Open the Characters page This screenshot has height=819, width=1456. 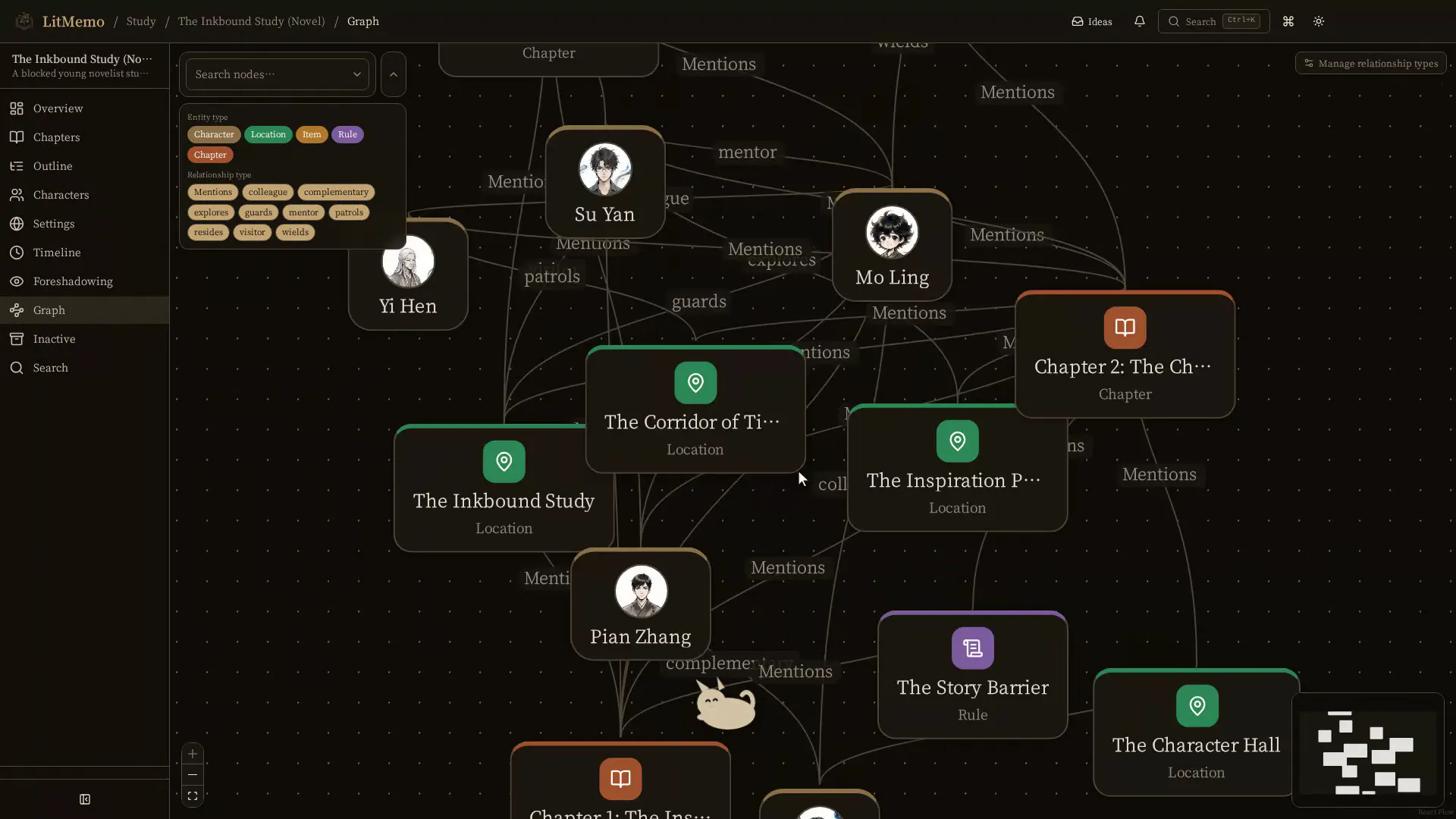tap(84, 195)
